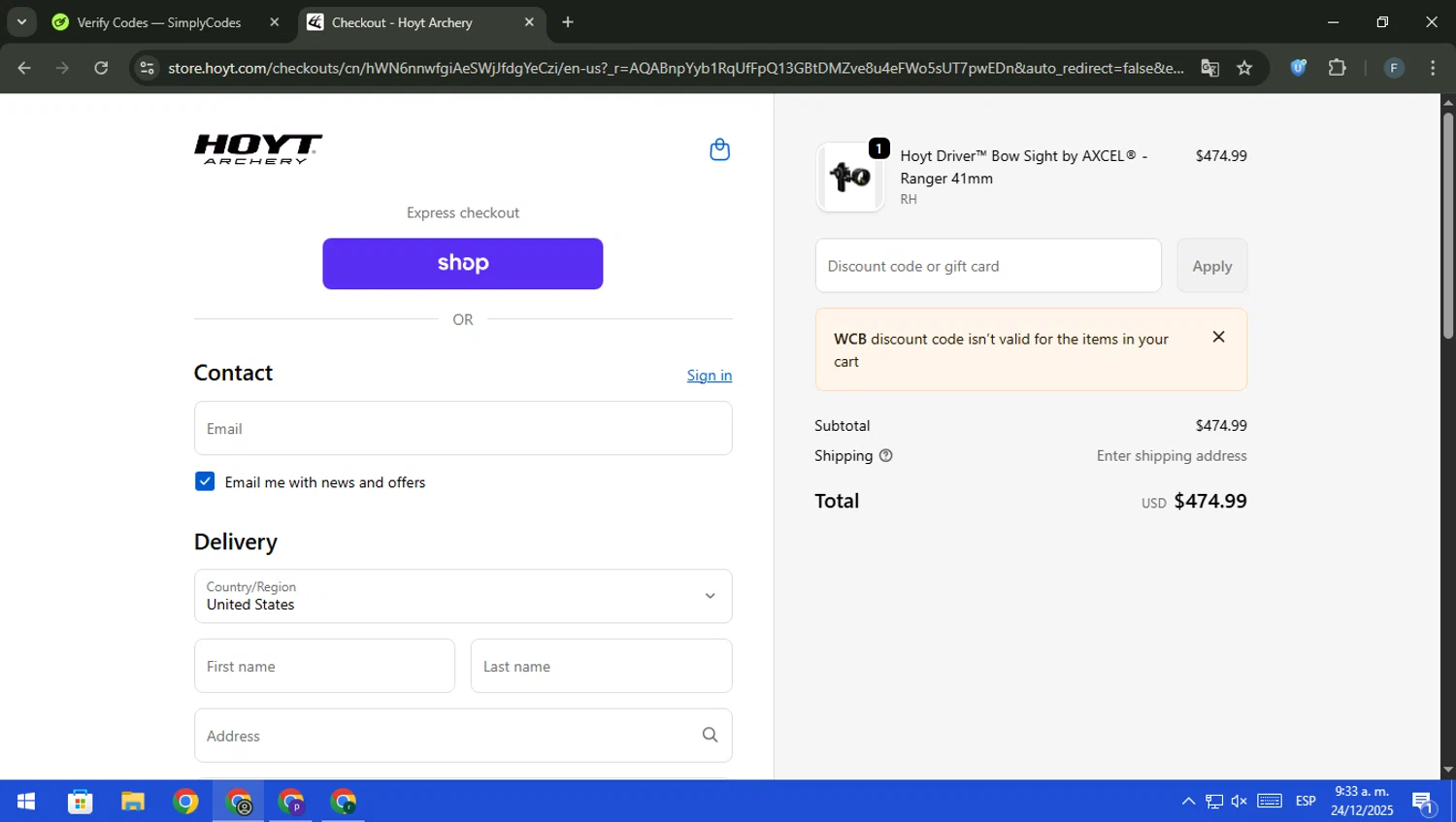This screenshot has width=1456, height=822.
Task: Bookmark this page with the star icon
Action: [x=1244, y=68]
